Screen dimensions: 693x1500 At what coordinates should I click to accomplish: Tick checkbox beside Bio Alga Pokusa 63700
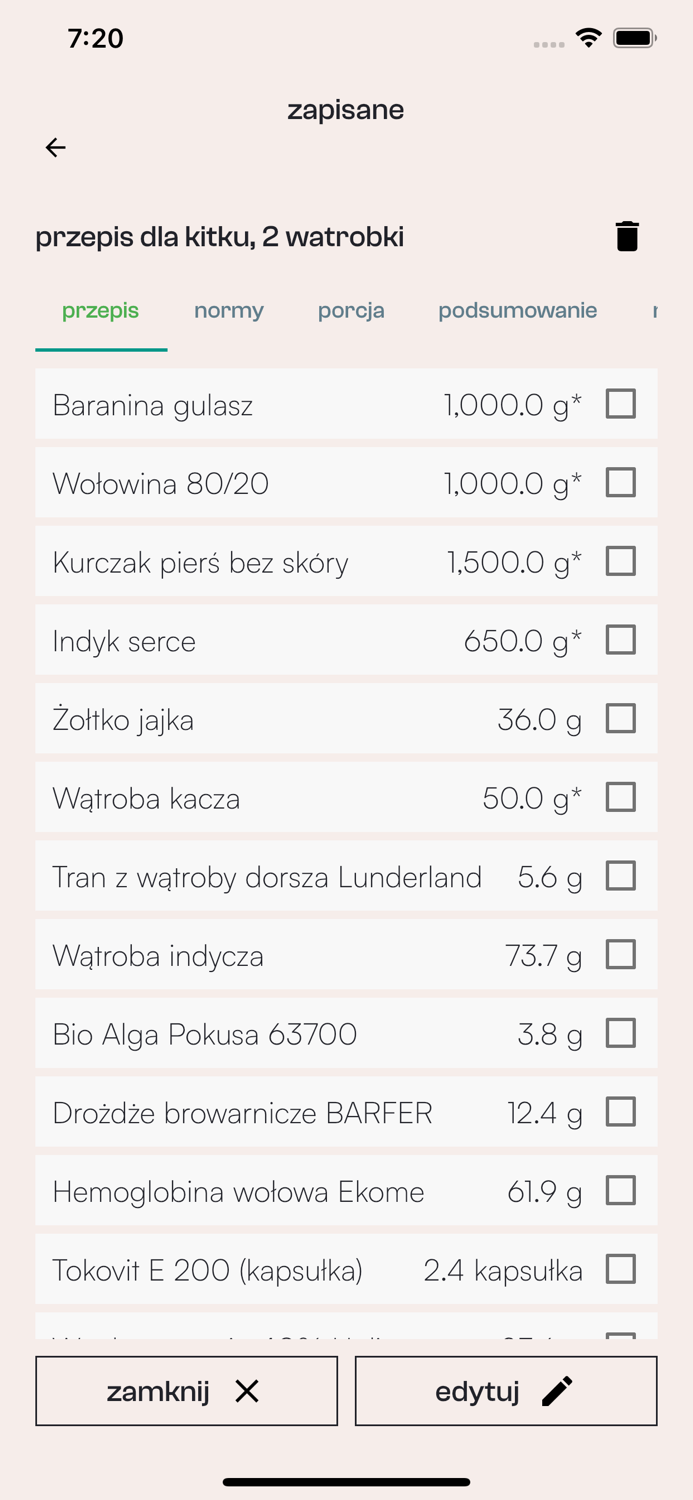(x=621, y=1033)
